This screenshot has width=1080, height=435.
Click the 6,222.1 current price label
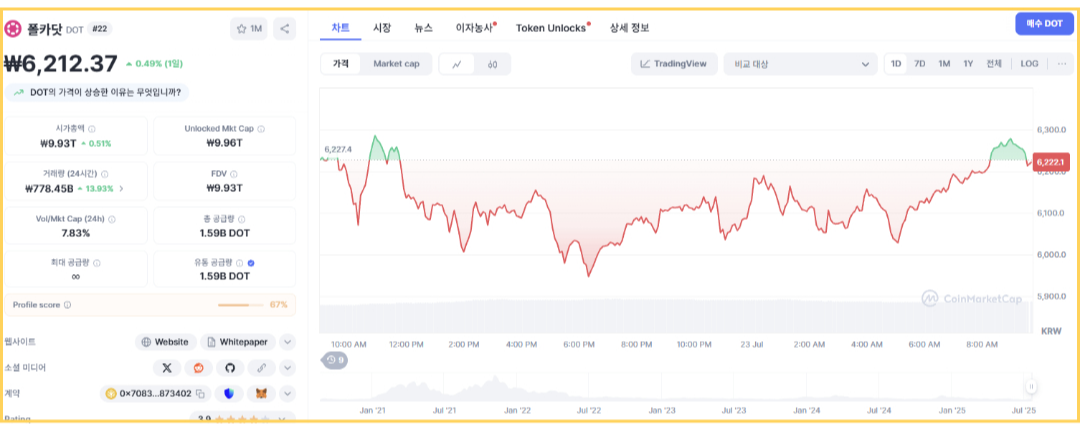pos(1050,162)
